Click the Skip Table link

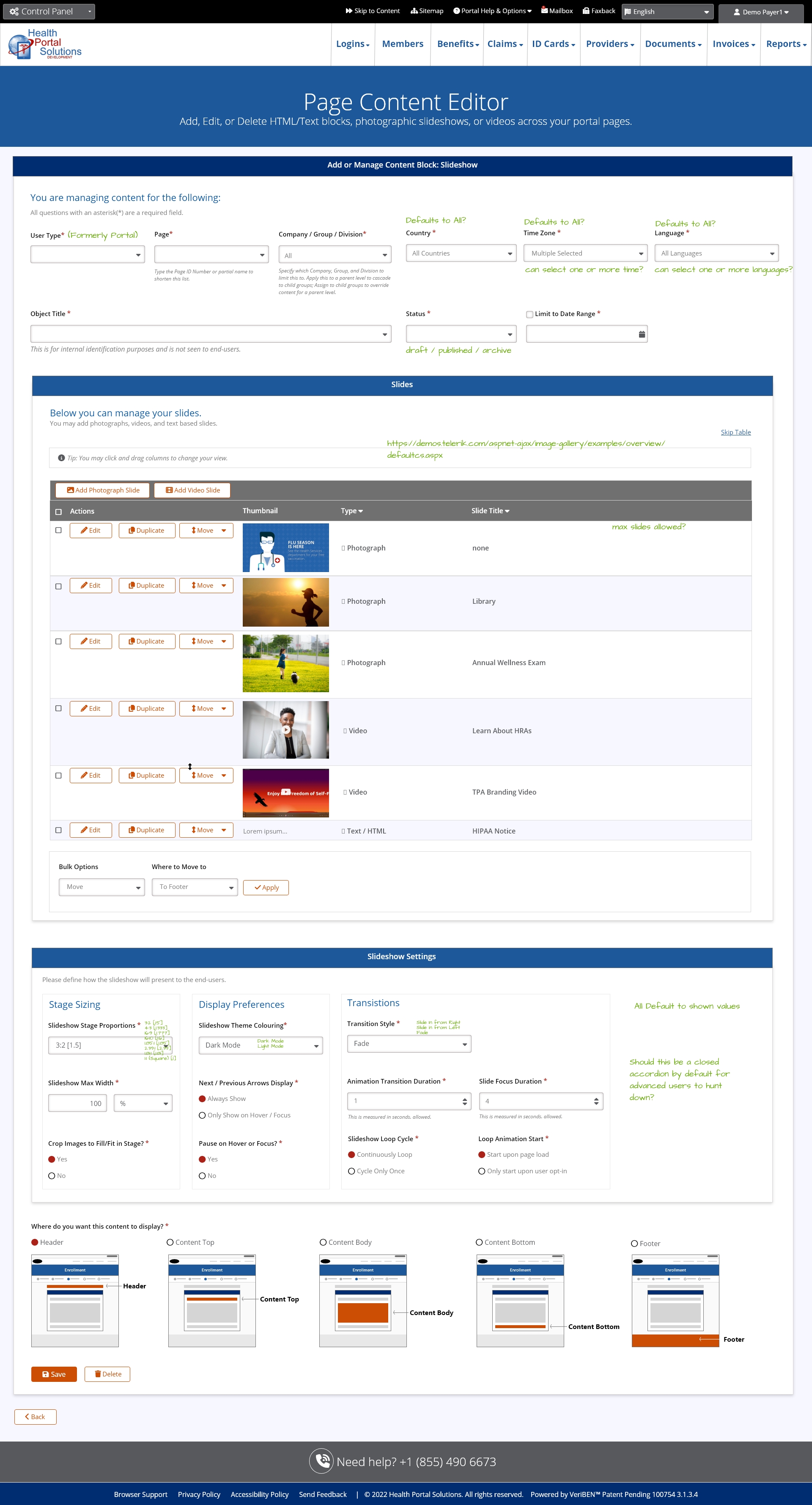click(735, 432)
